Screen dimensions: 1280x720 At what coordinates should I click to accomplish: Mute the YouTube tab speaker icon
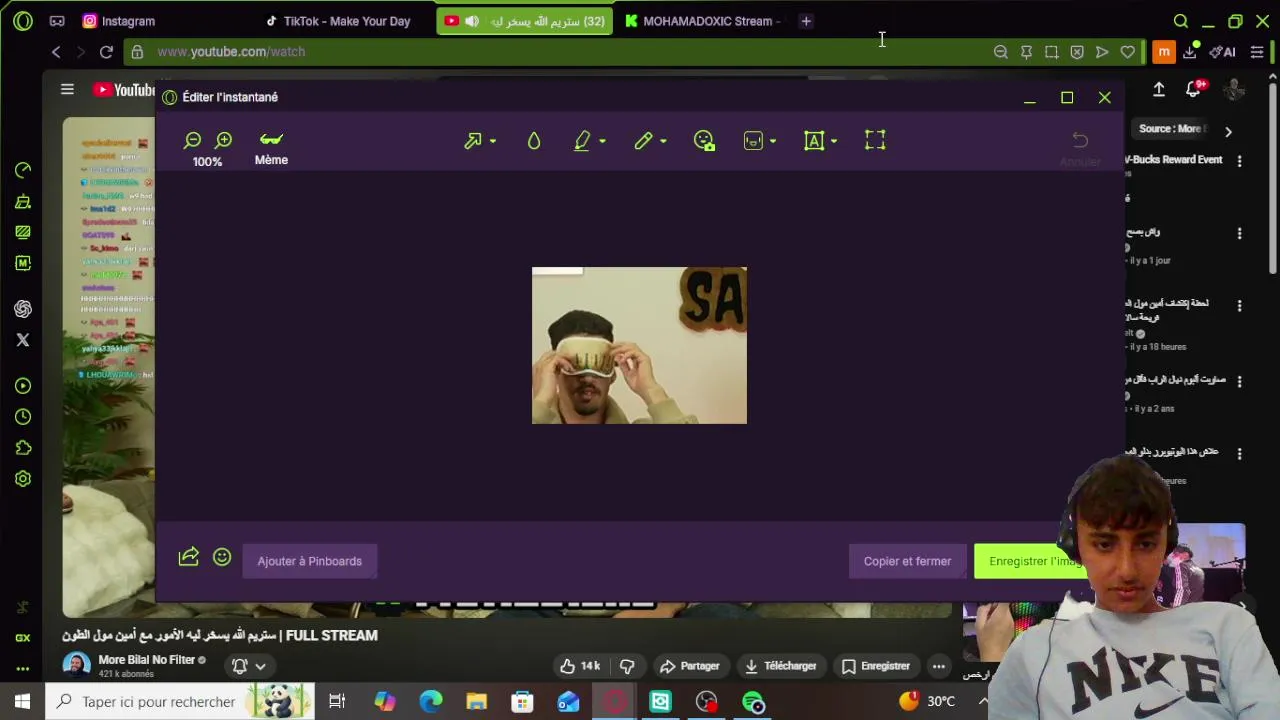click(472, 21)
